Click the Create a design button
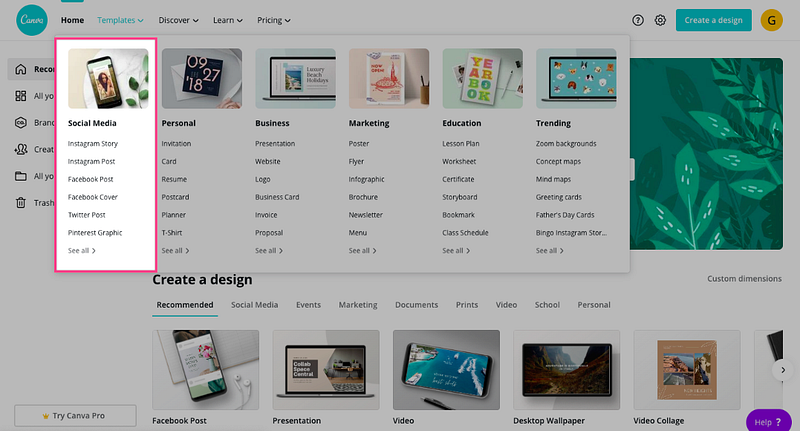 (x=713, y=20)
